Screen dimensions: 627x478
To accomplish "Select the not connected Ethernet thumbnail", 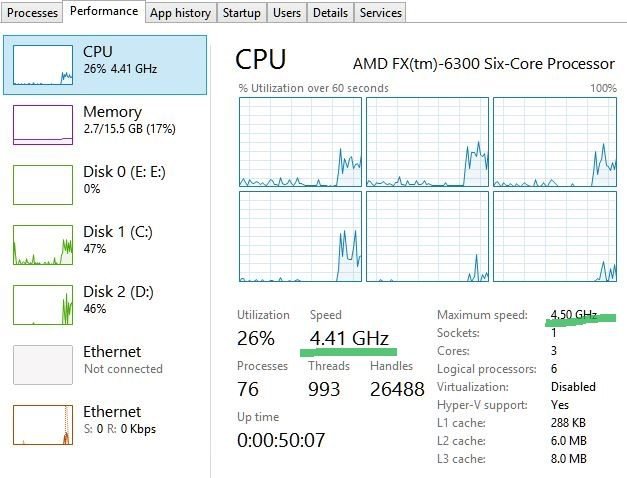I will [x=42, y=364].
